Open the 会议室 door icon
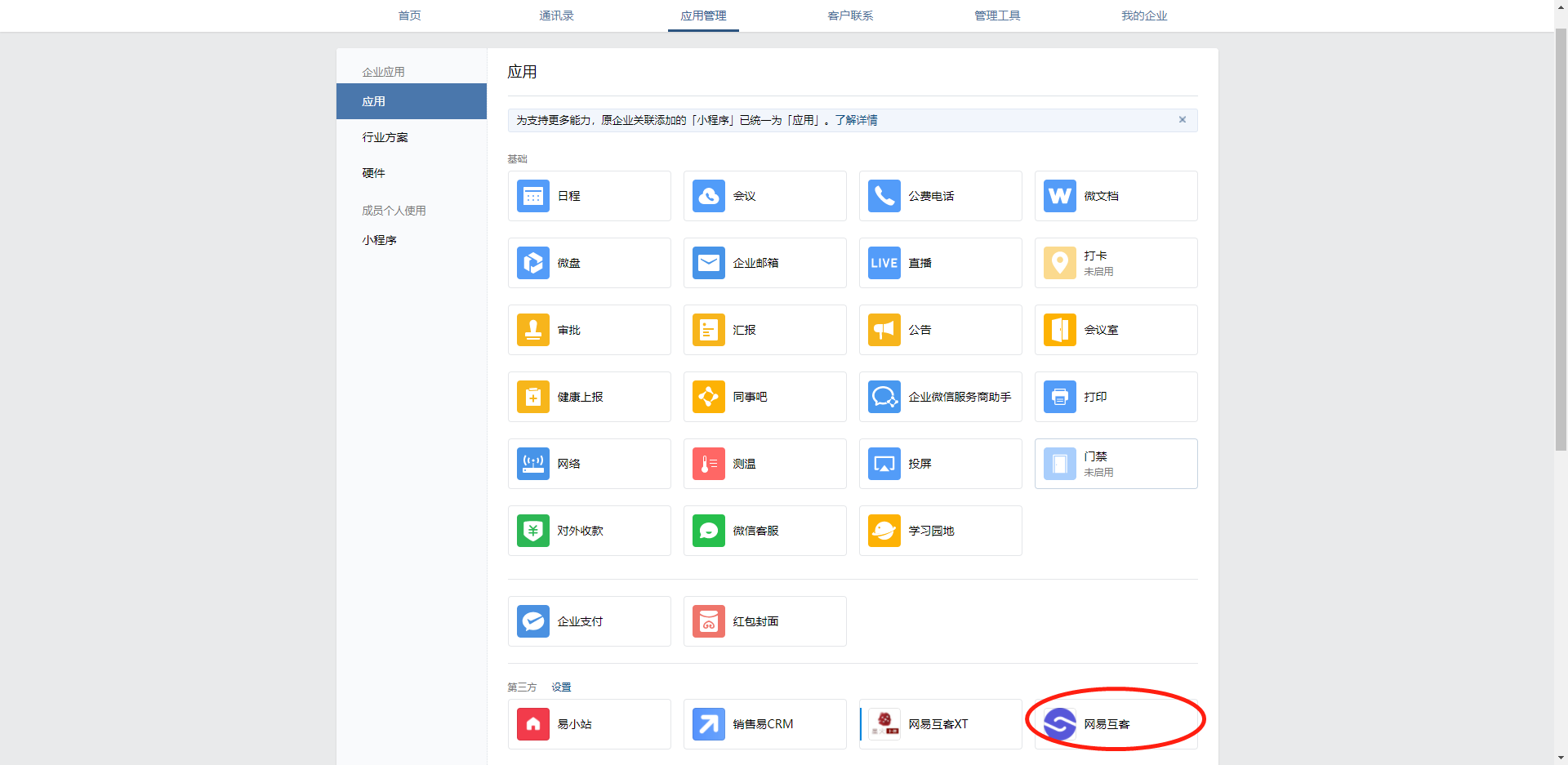Viewport: 1568px width, 765px height. pos(1059,330)
